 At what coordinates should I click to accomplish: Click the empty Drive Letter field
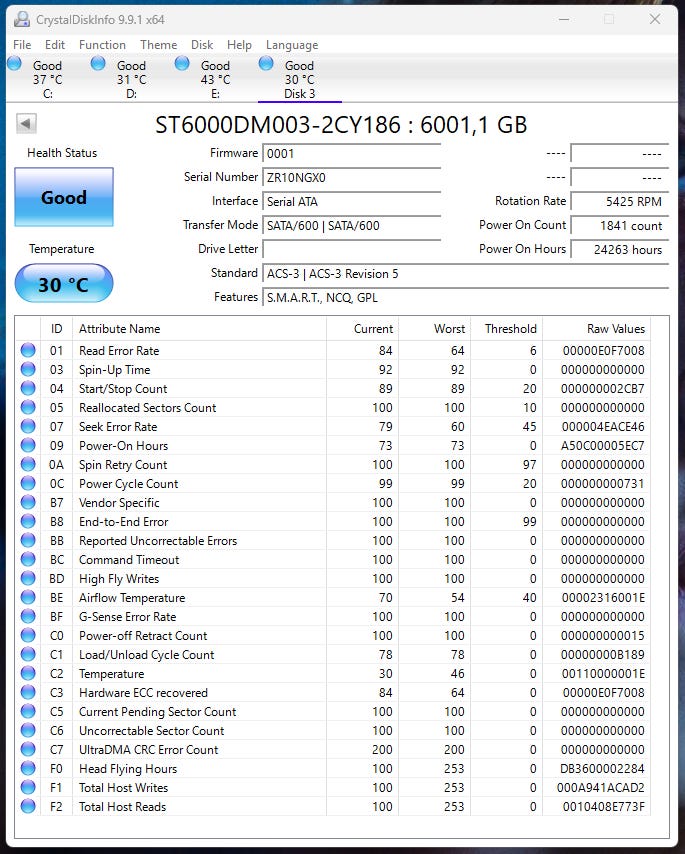[x=351, y=249]
